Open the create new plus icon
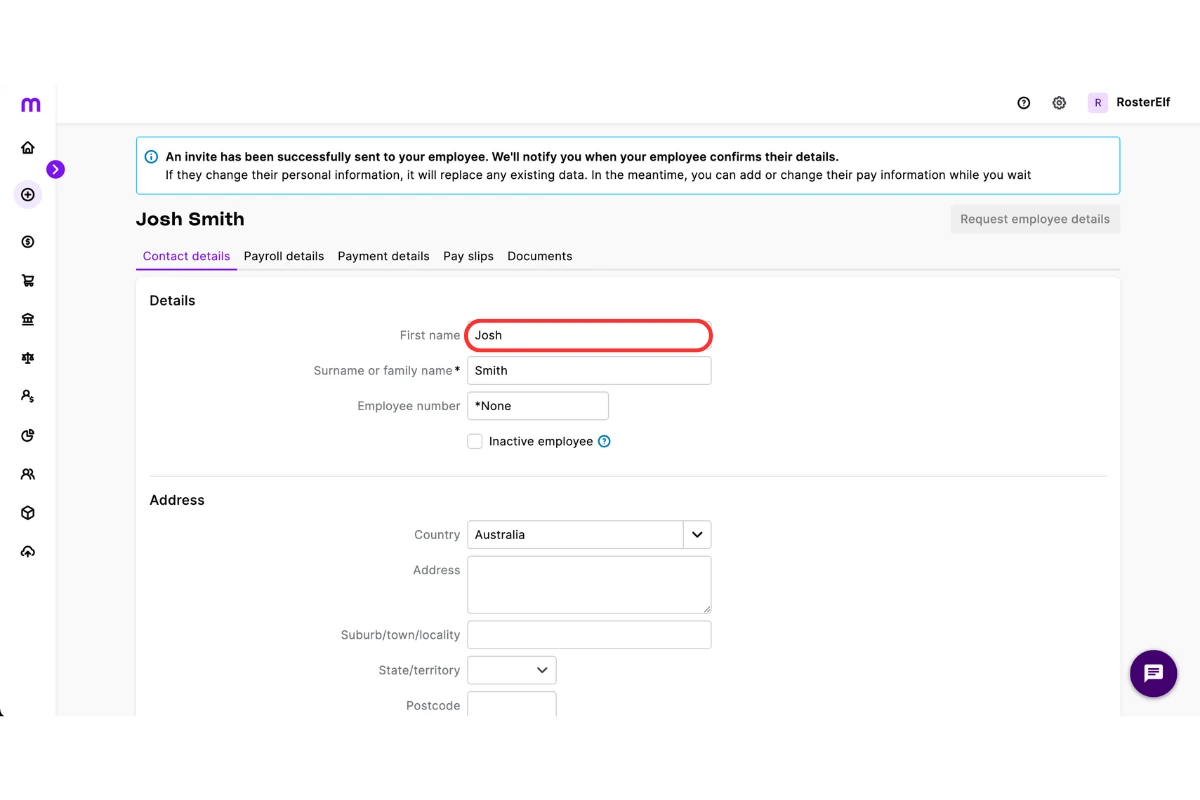Image resolution: width=1200 pixels, height=800 pixels. point(28,195)
